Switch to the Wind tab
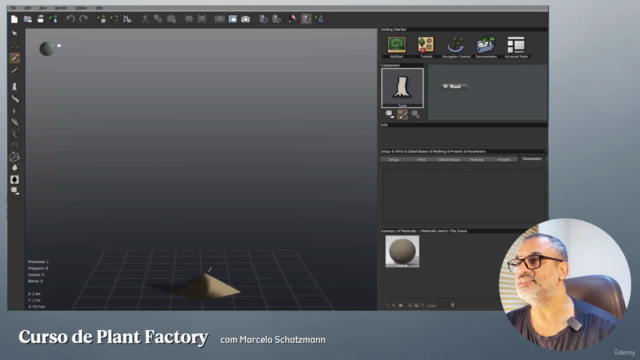 click(422, 160)
